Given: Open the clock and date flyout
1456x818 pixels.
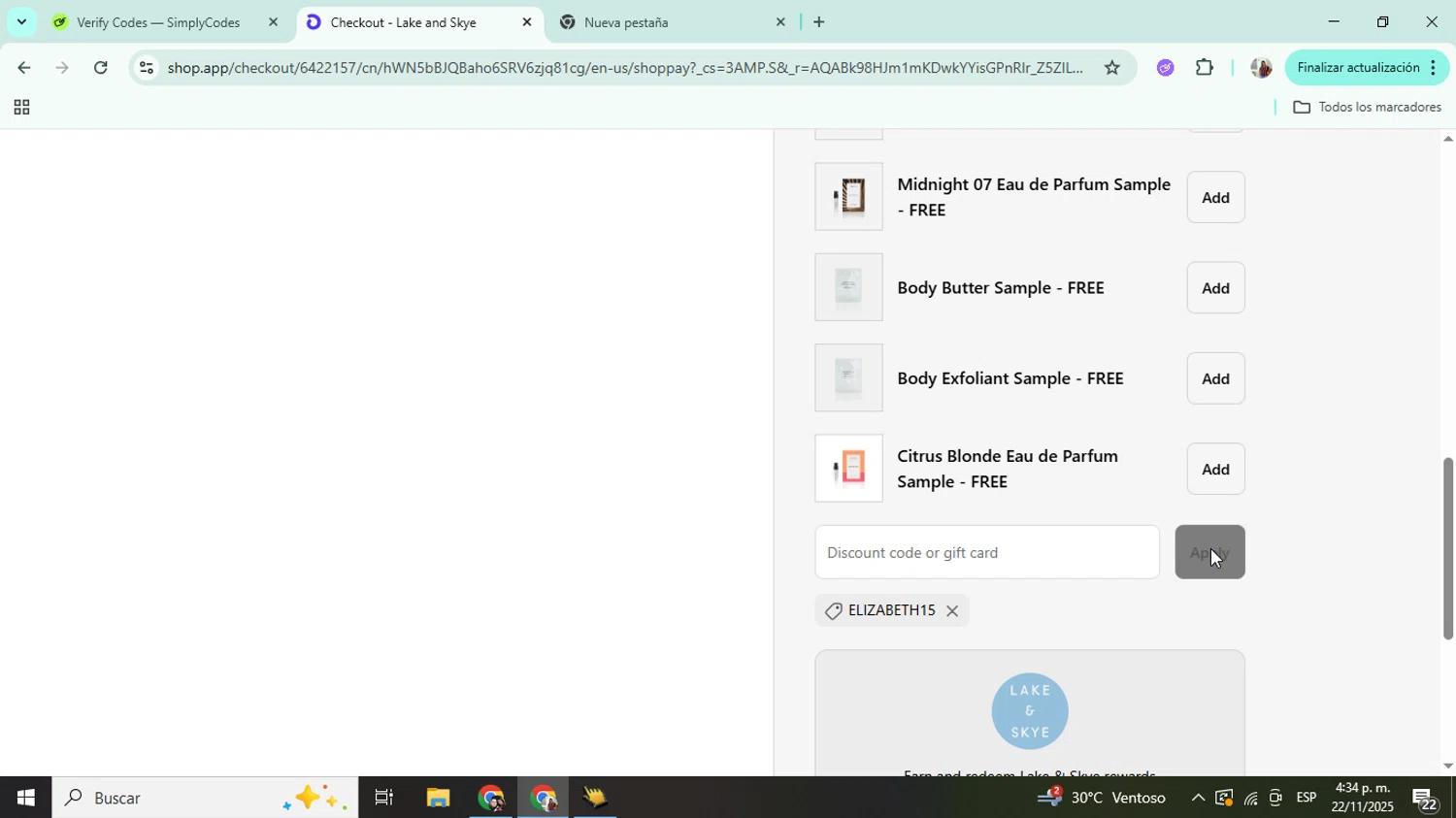Looking at the screenshot, I should [1362, 798].
